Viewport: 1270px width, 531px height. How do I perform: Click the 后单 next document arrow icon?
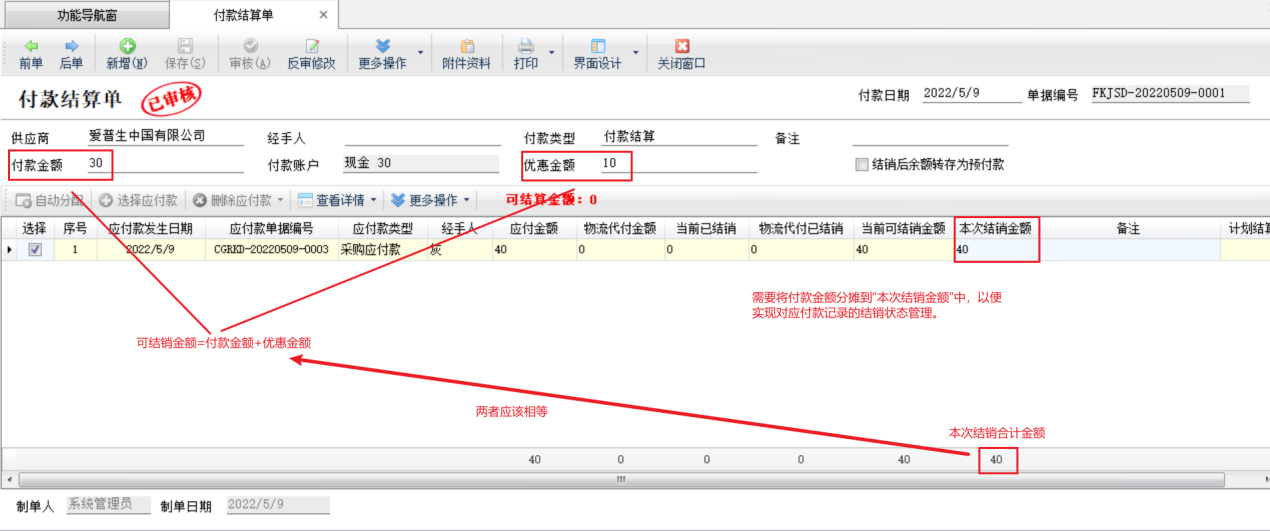(x=71, y=47)
